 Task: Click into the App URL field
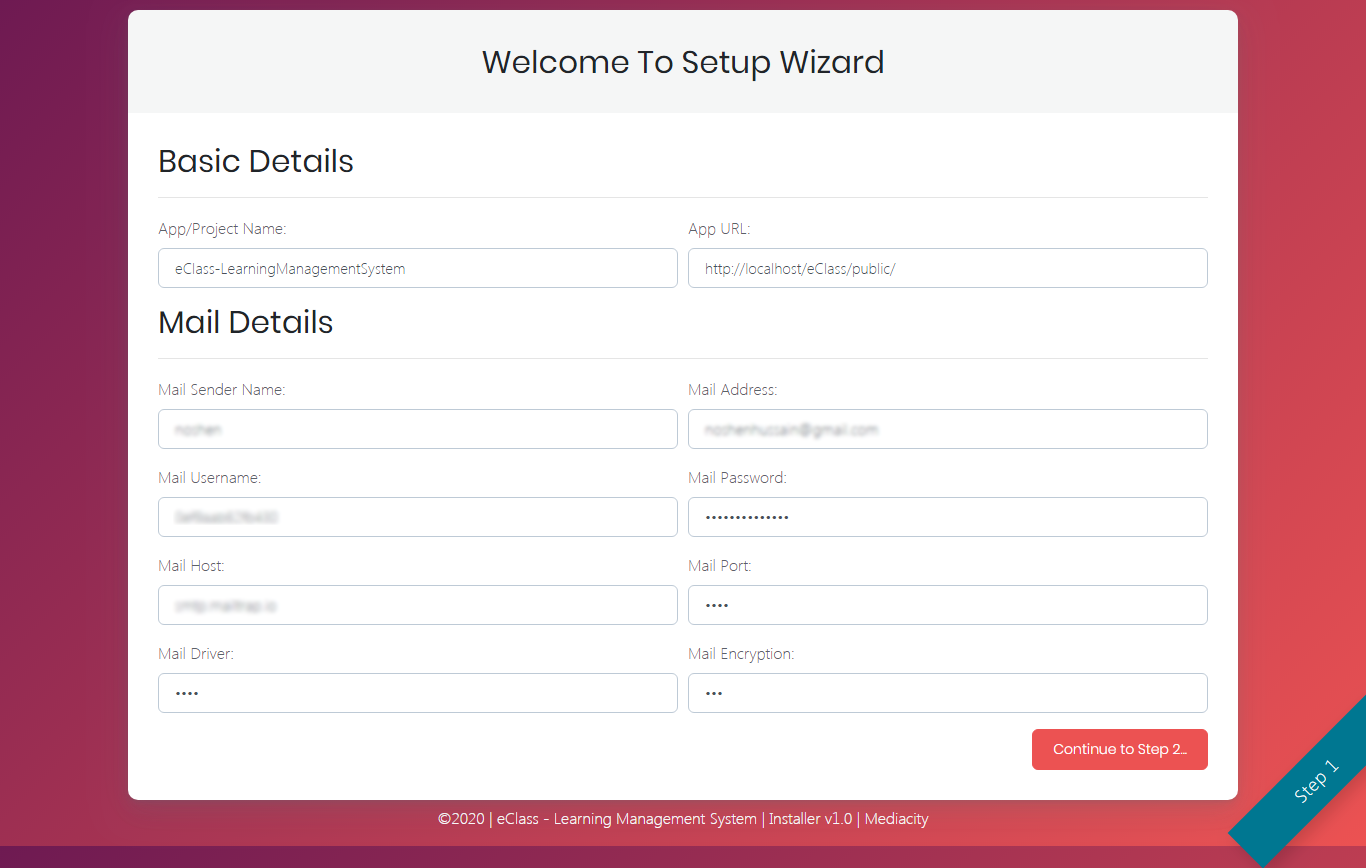(948, 268)
